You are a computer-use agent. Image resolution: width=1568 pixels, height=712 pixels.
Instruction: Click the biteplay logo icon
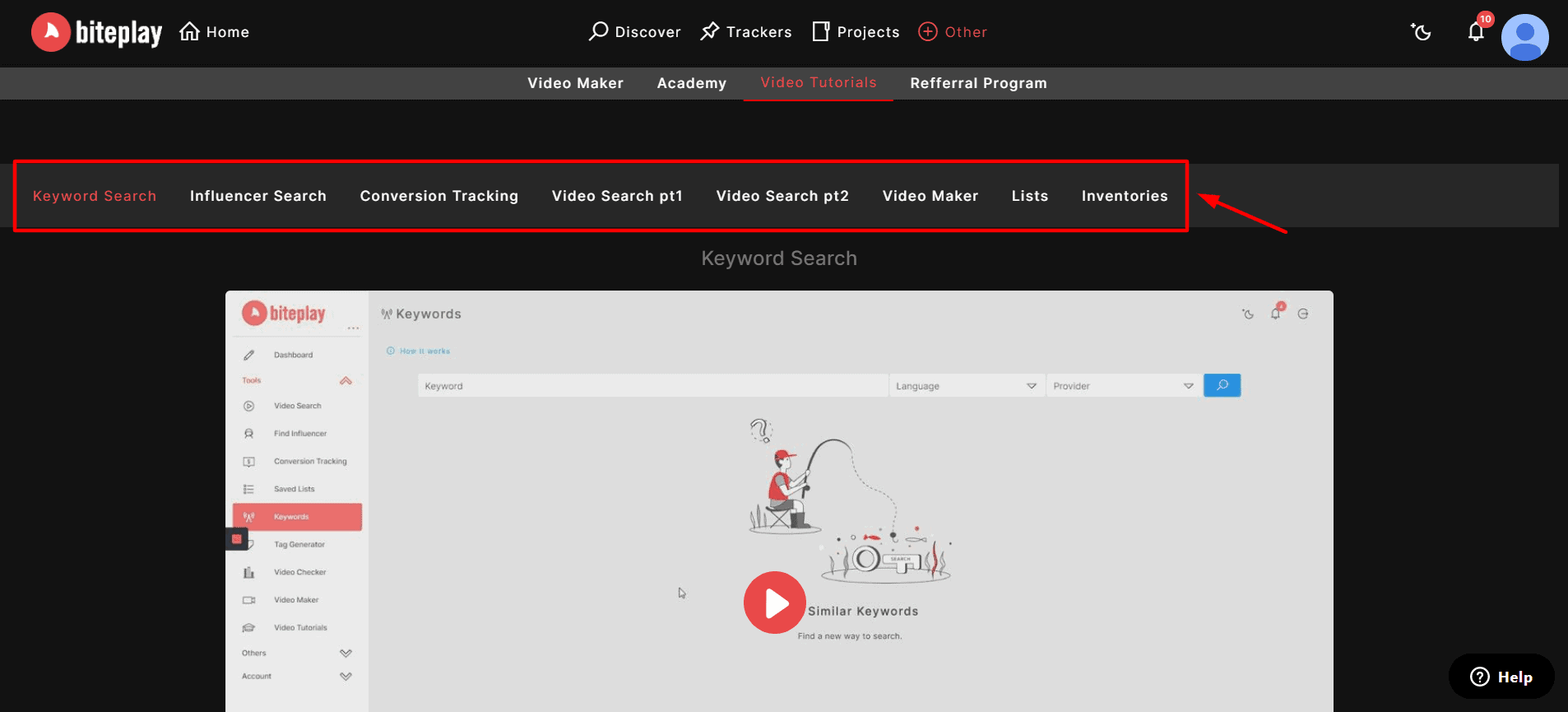tap(51, 32)
